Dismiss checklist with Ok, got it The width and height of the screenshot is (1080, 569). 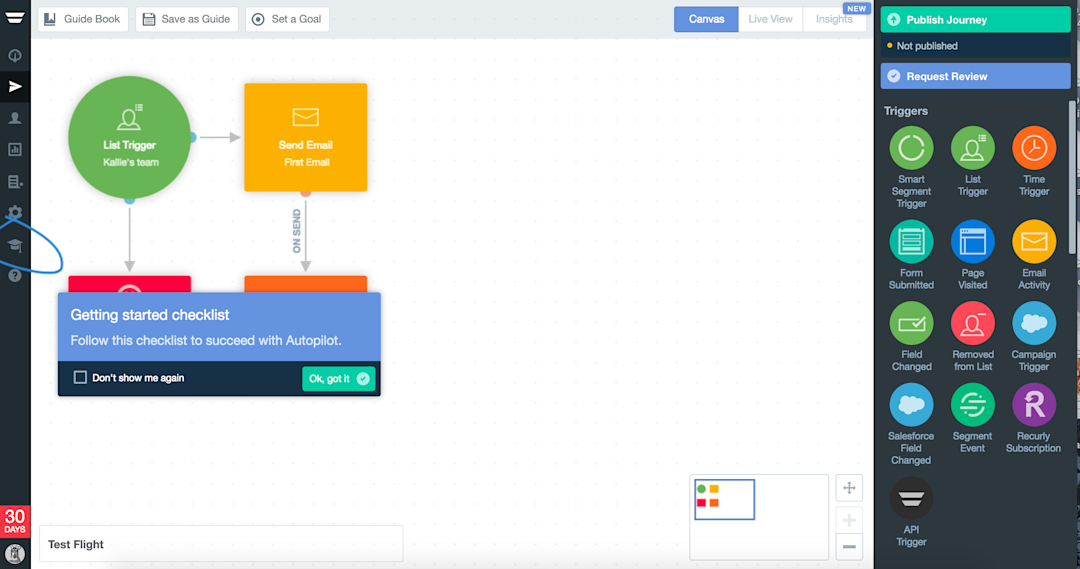(338, 378)
